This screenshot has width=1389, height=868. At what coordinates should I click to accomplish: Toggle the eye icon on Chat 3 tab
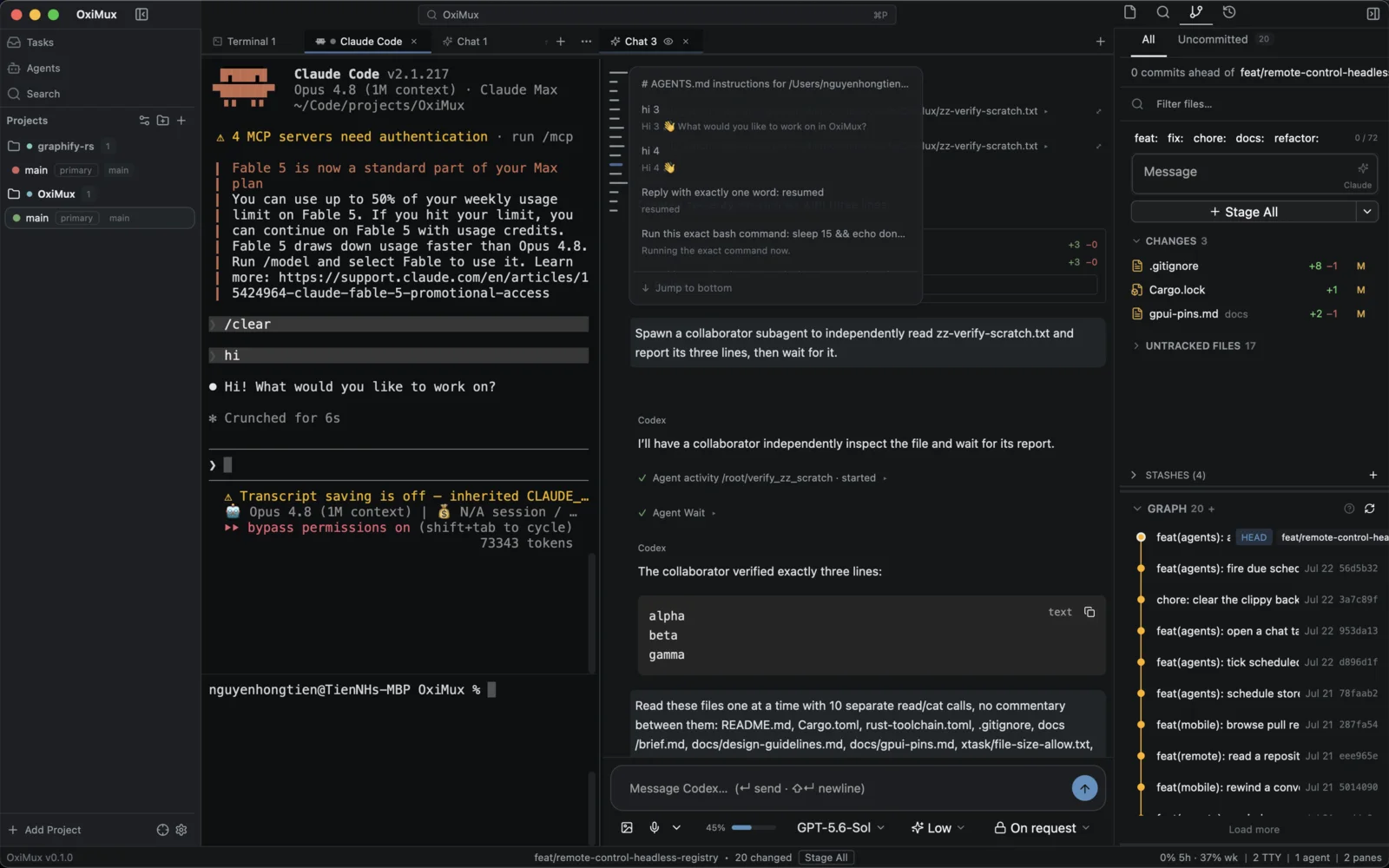668,42
